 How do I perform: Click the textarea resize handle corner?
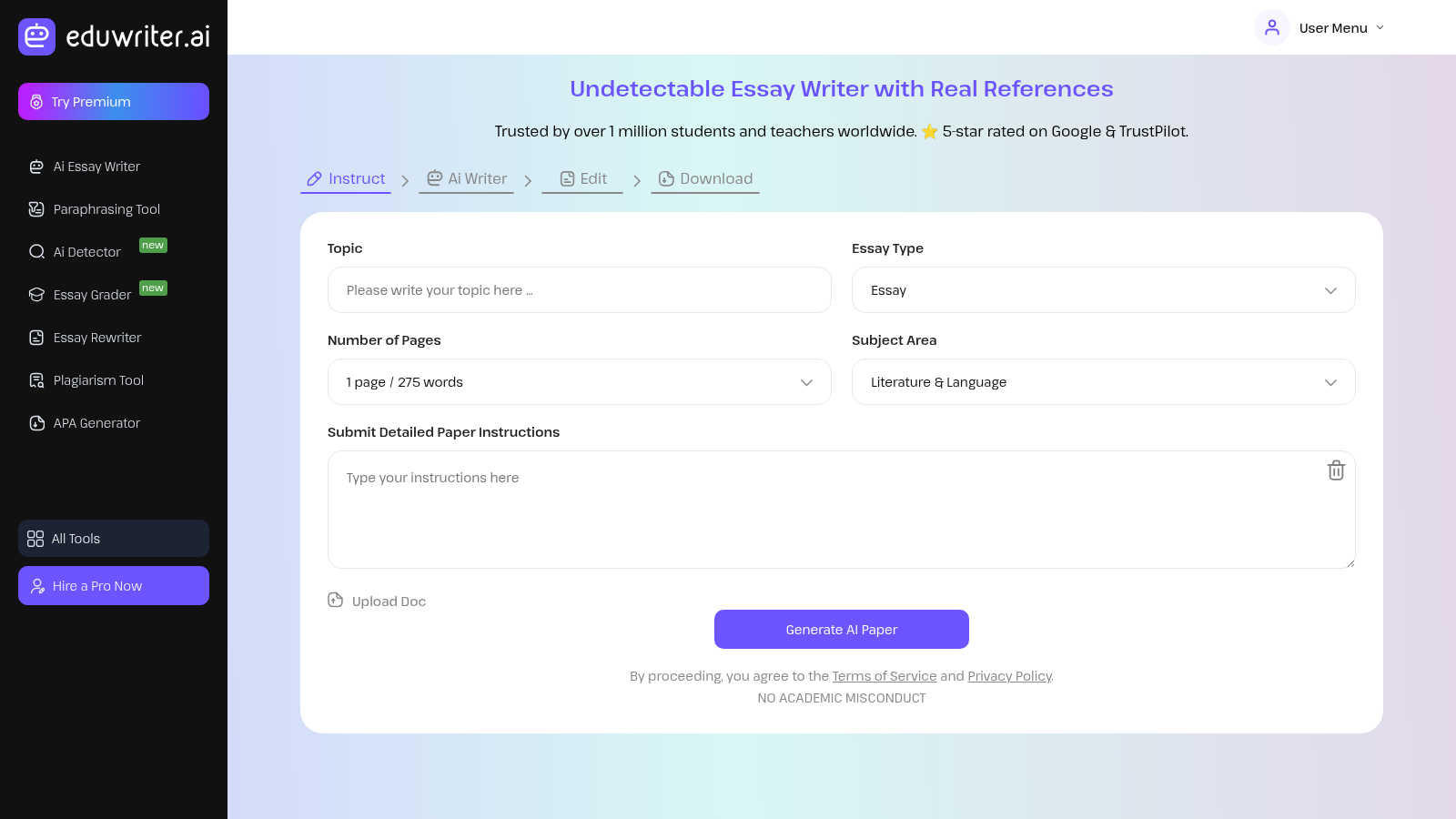coord(1350,563)
